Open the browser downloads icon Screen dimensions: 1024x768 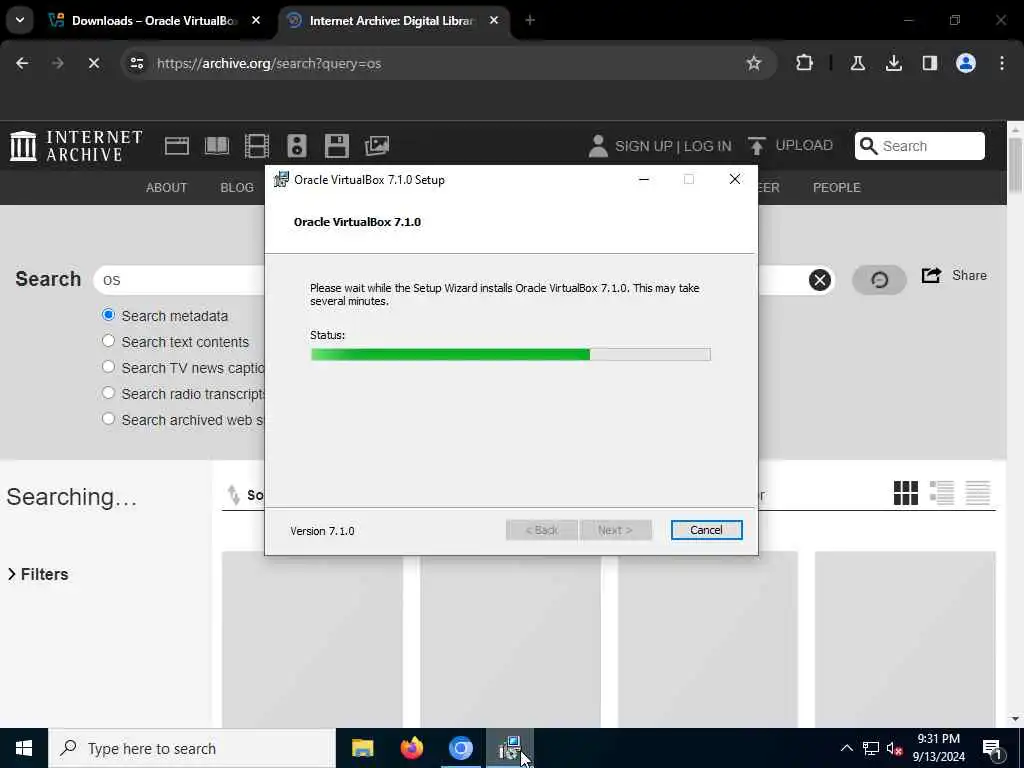[893, 63]
